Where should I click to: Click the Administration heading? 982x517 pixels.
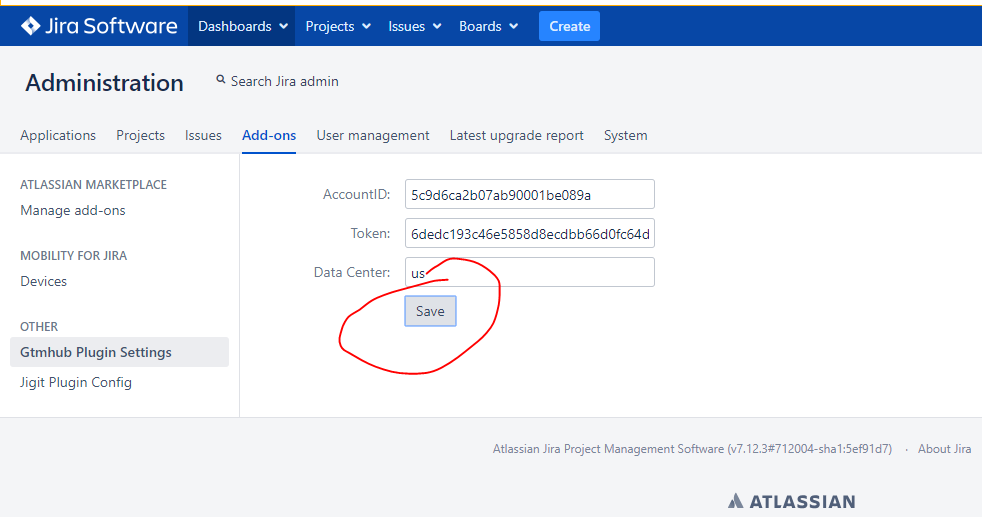click(105, 83)
